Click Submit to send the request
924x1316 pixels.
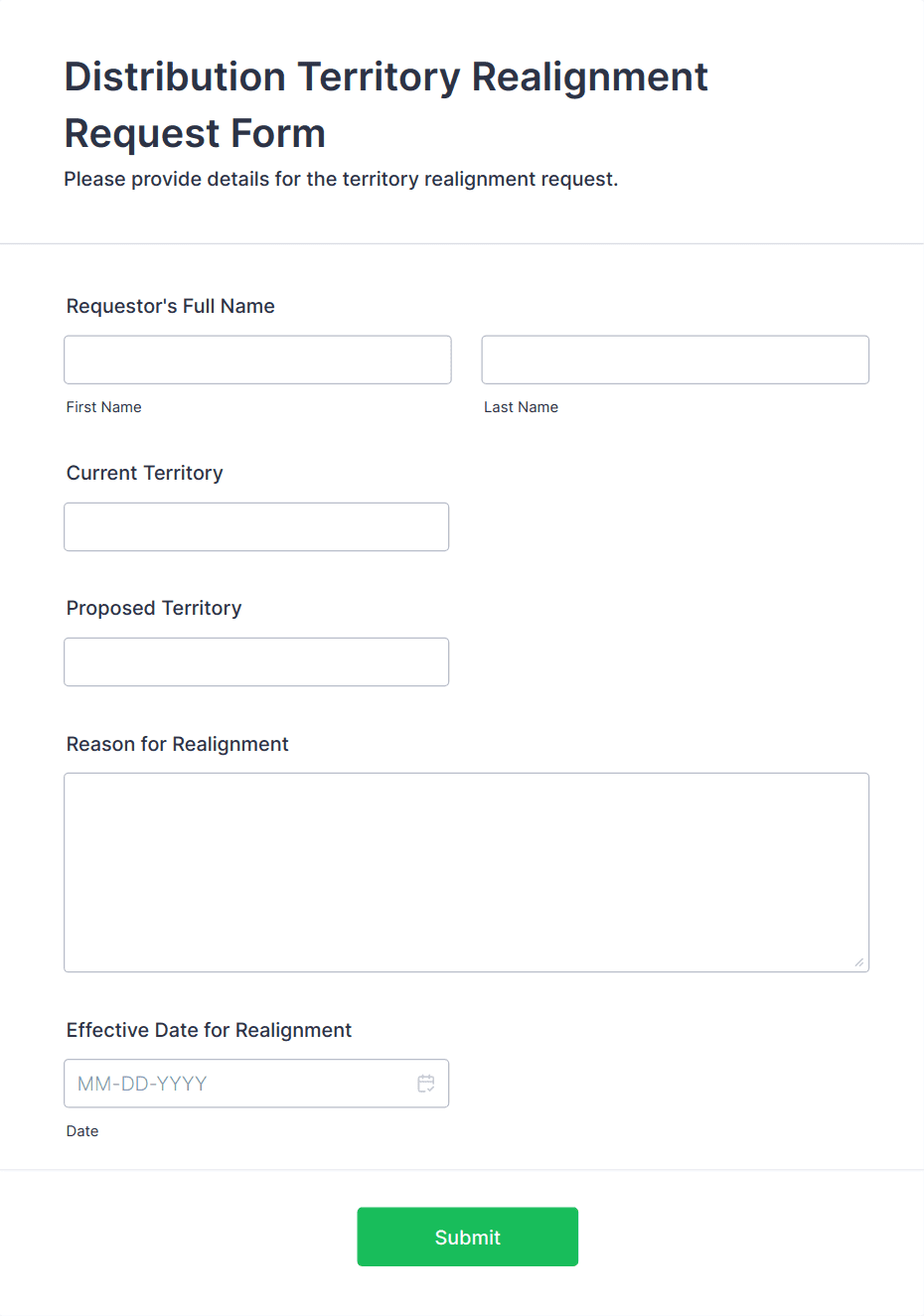pos(467,1237)
